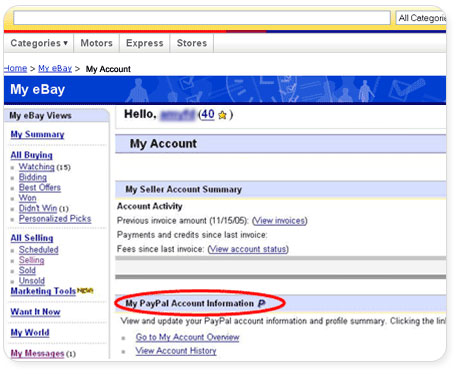
Task: Open the Unsold items link
Action: pos(32,281)
